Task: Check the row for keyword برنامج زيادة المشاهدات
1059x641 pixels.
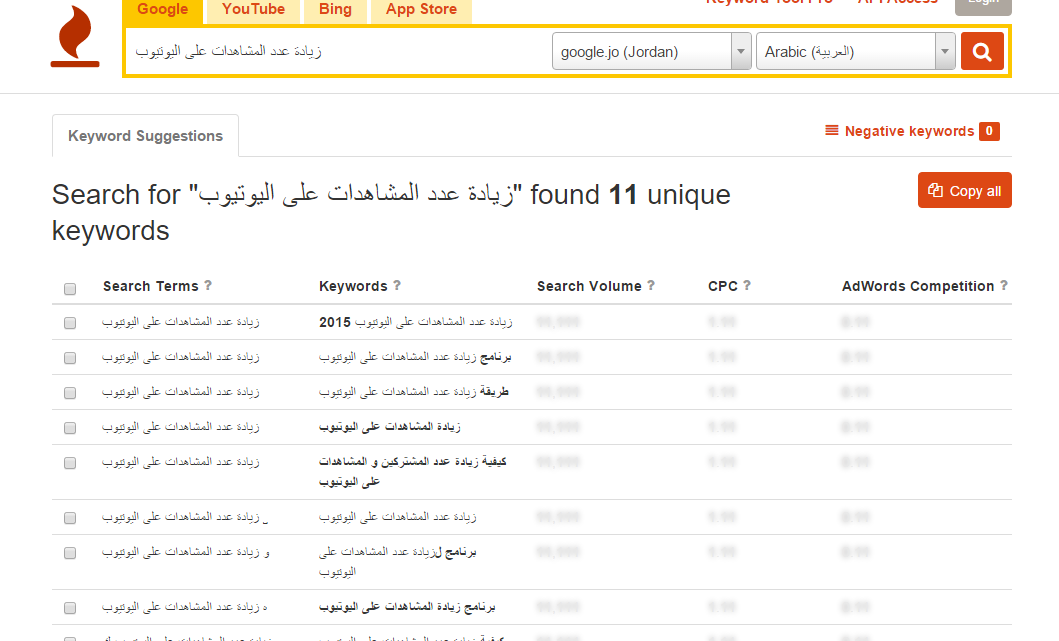Action: pyautogui.click(x=70, y=608)
